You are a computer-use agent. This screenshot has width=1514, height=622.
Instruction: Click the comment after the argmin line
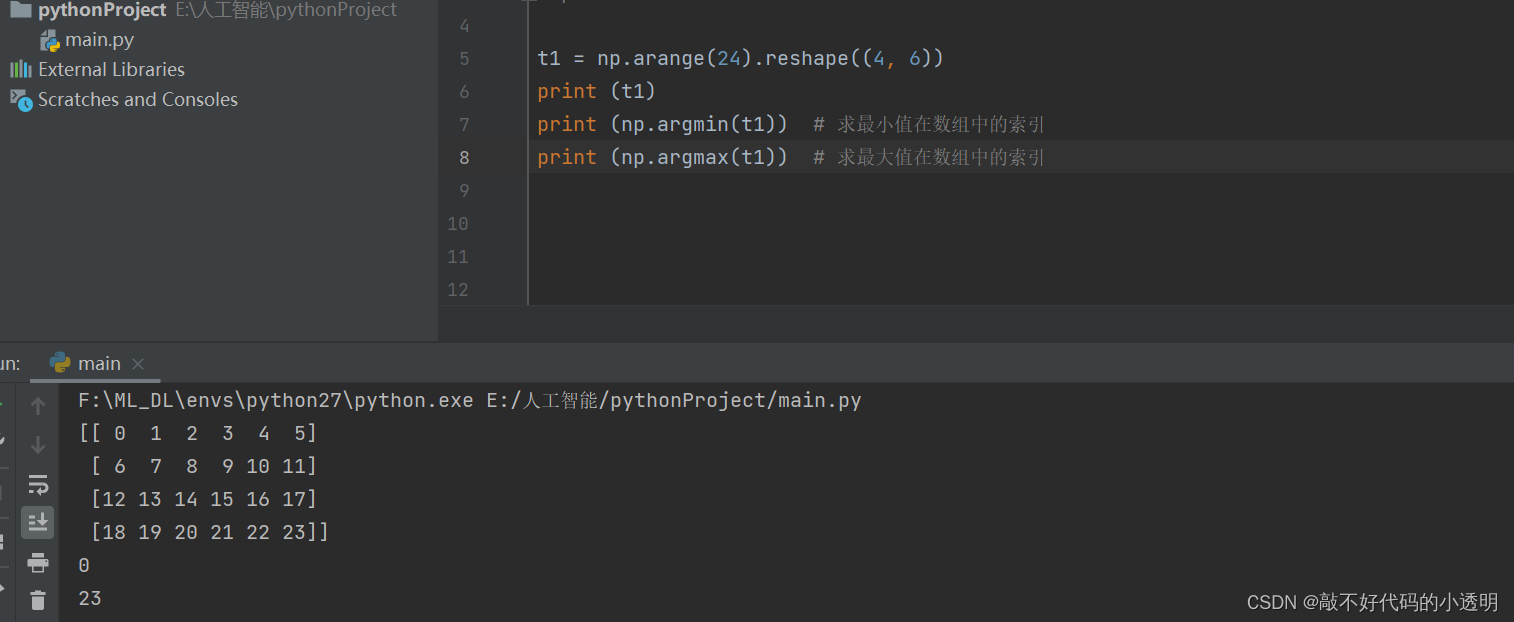point(929,125)
